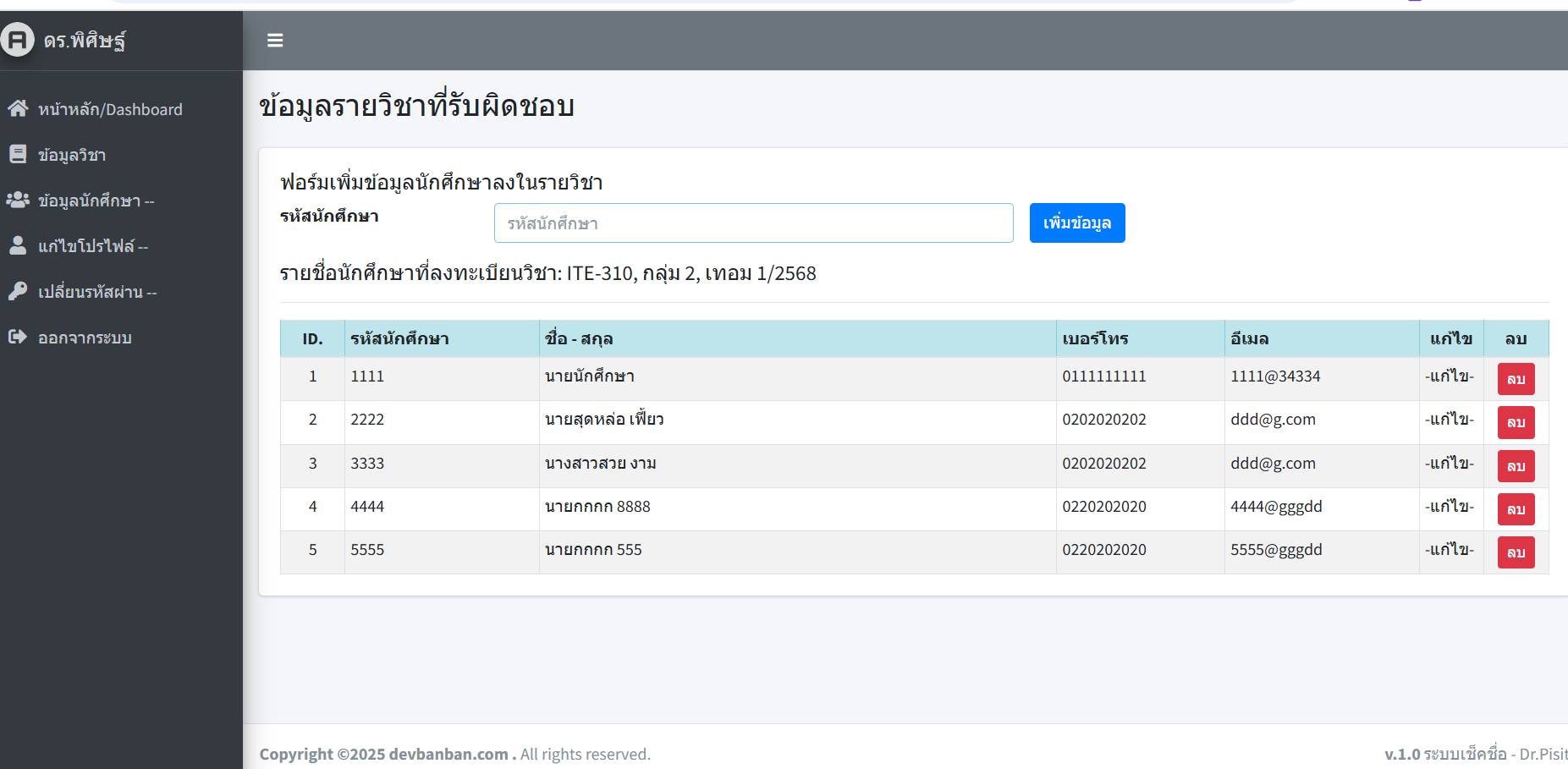Screen dimensions: 1568x769
Task: Click the users icon for ข้อมูลนักศึกษา
Action: pyautogui.click(x=18, y=200)
